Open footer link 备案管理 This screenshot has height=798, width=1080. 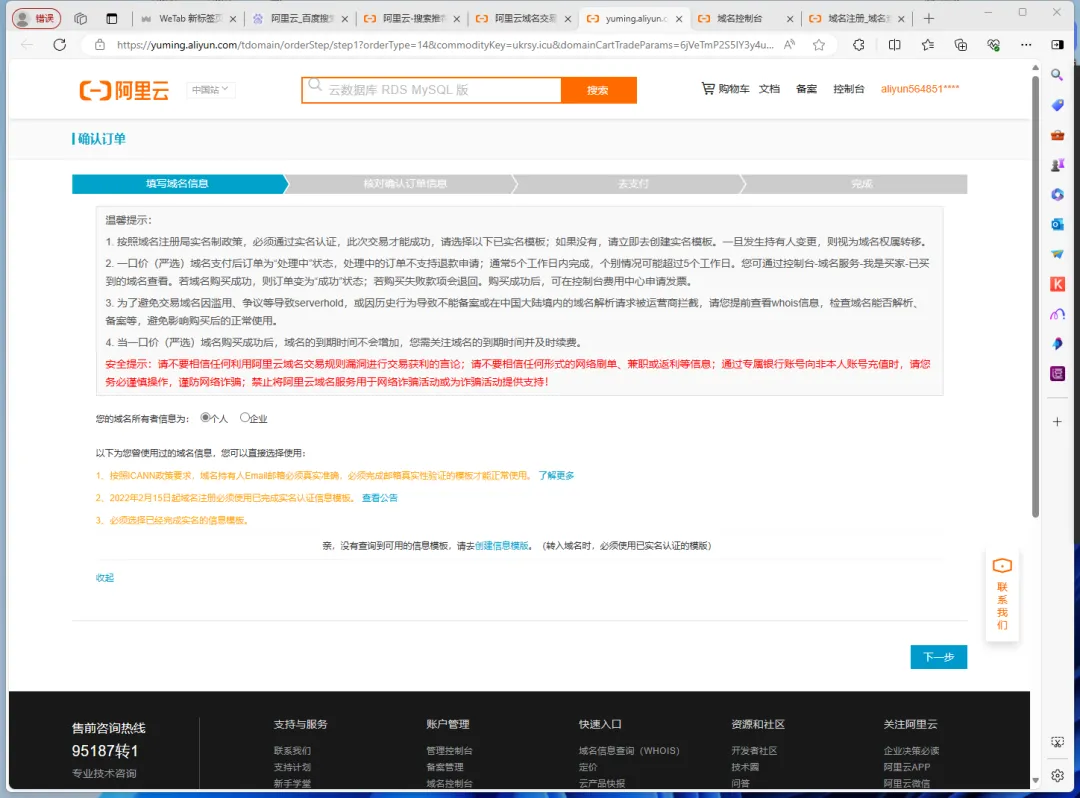click(x=445, y=767)
